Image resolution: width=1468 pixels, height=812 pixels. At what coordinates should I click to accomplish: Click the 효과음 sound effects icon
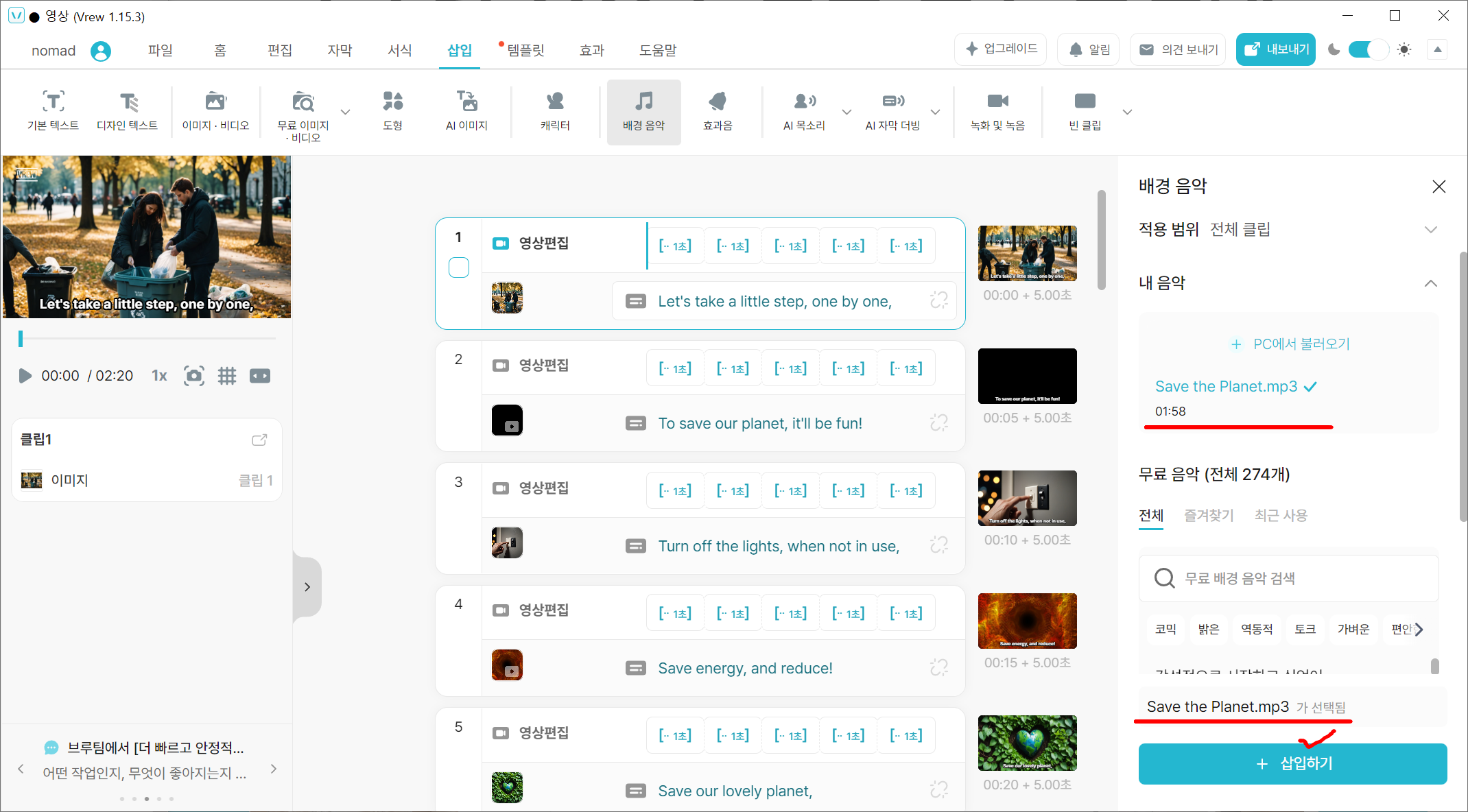(x=718, y=110)
